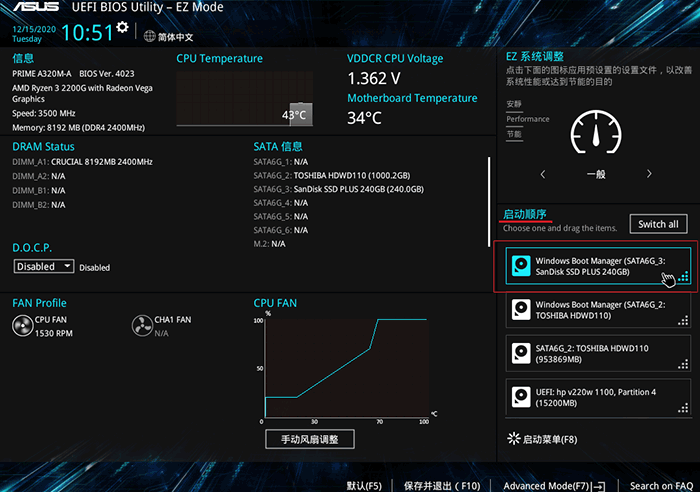Viewport: 700px width, 492px height.
Task: Switch to Advanced Mode(F7)
Action: pos(546,486)
